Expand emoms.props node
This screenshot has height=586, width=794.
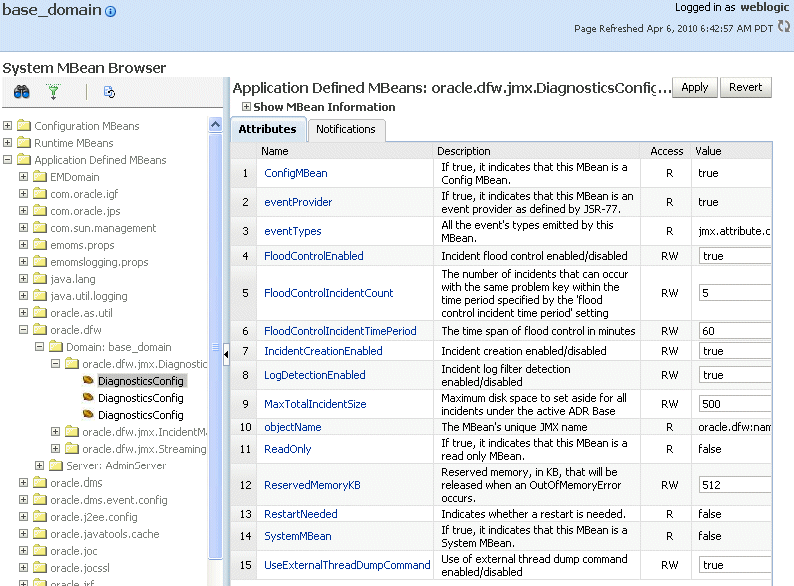23,244
